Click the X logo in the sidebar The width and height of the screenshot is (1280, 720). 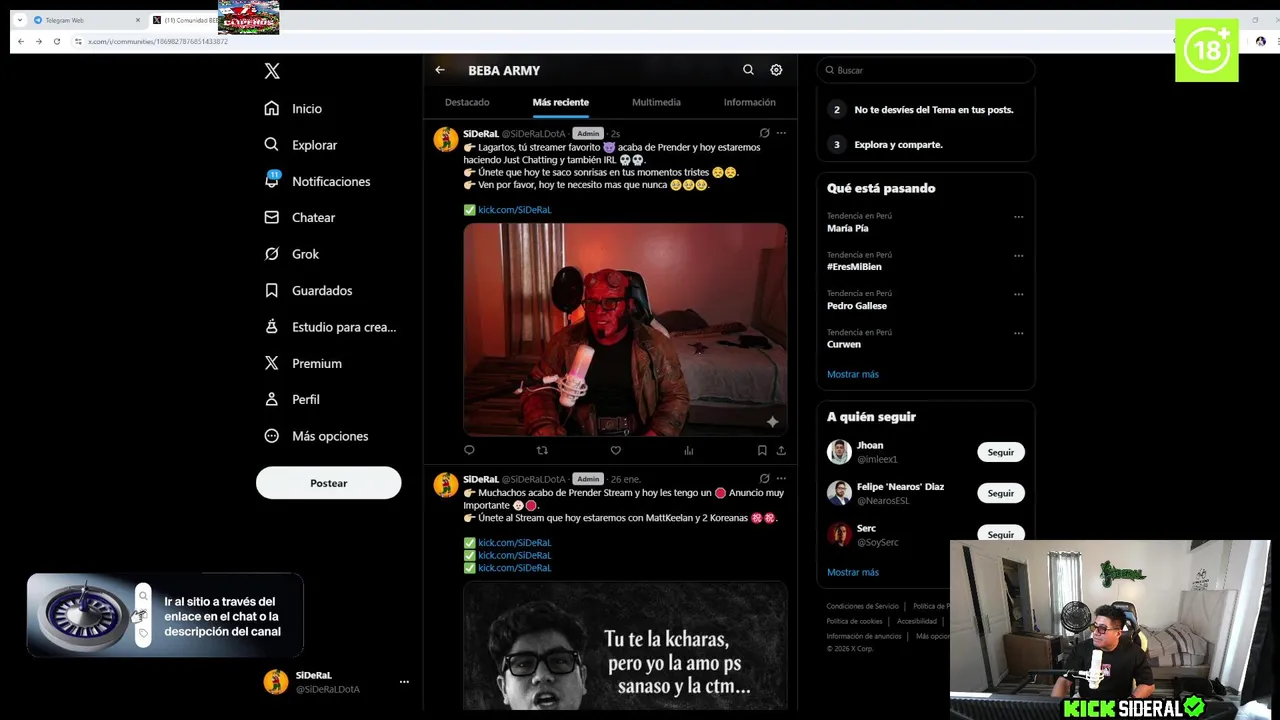[272, 71]
